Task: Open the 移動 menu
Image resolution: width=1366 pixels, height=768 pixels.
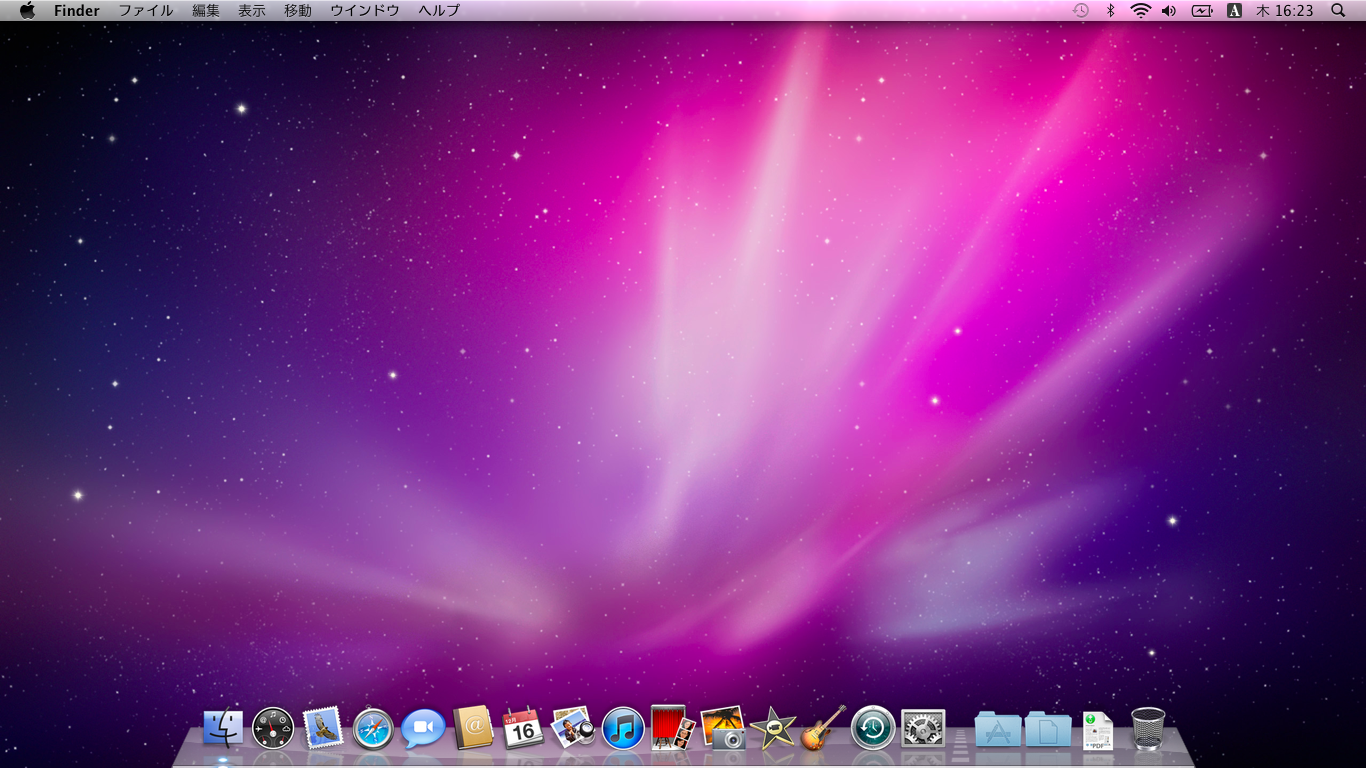Action: point(298,10)
